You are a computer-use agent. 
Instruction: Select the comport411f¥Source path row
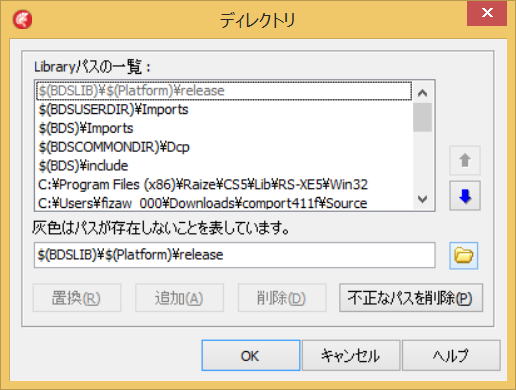pos(224,202)
